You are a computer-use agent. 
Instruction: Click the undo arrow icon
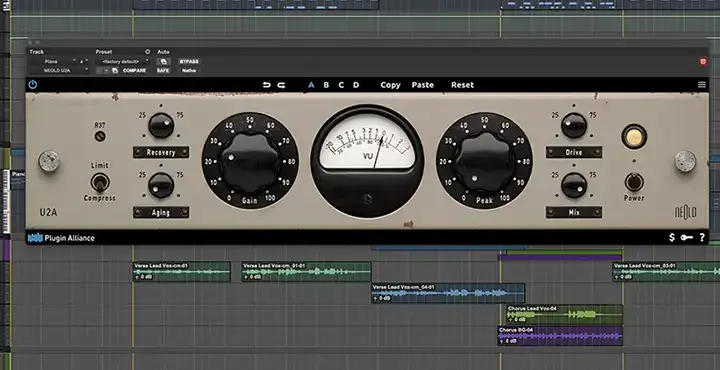tap(267, 85)
